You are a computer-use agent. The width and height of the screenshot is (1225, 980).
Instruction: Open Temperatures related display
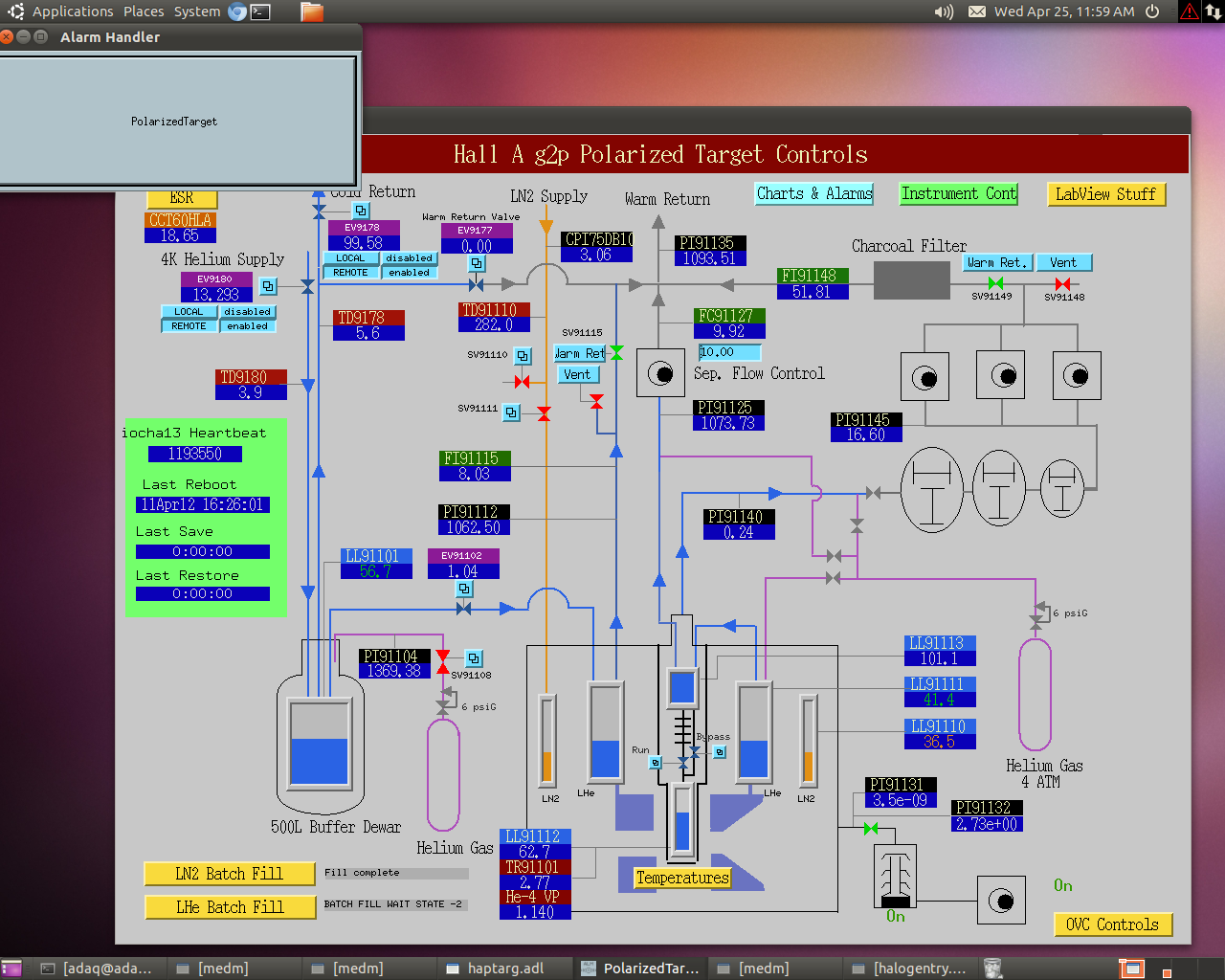coord(682,878)
